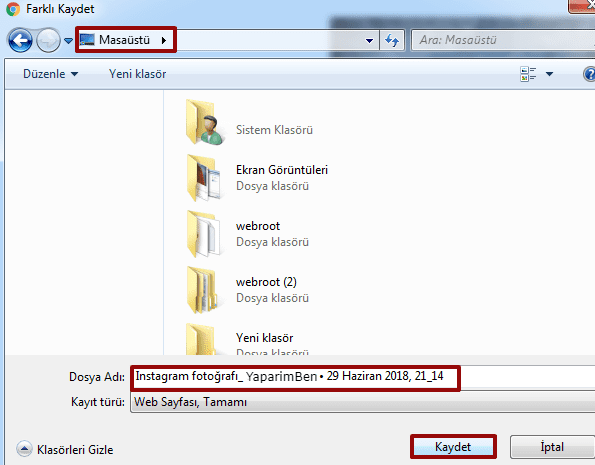Open the address bar history dropdown arrow
This screenshot has width=595, height=465.
click(x=369, y=40)
